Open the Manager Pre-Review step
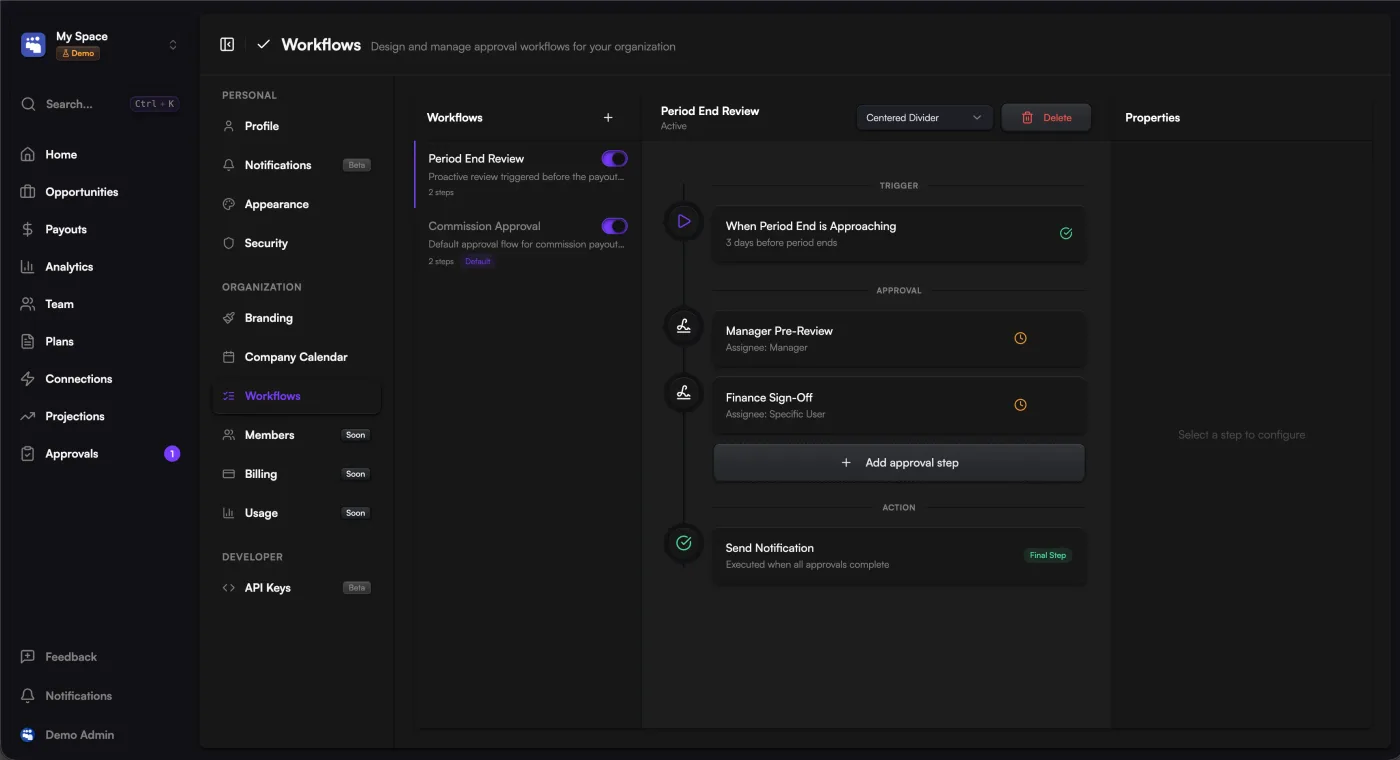 (899, 339)
